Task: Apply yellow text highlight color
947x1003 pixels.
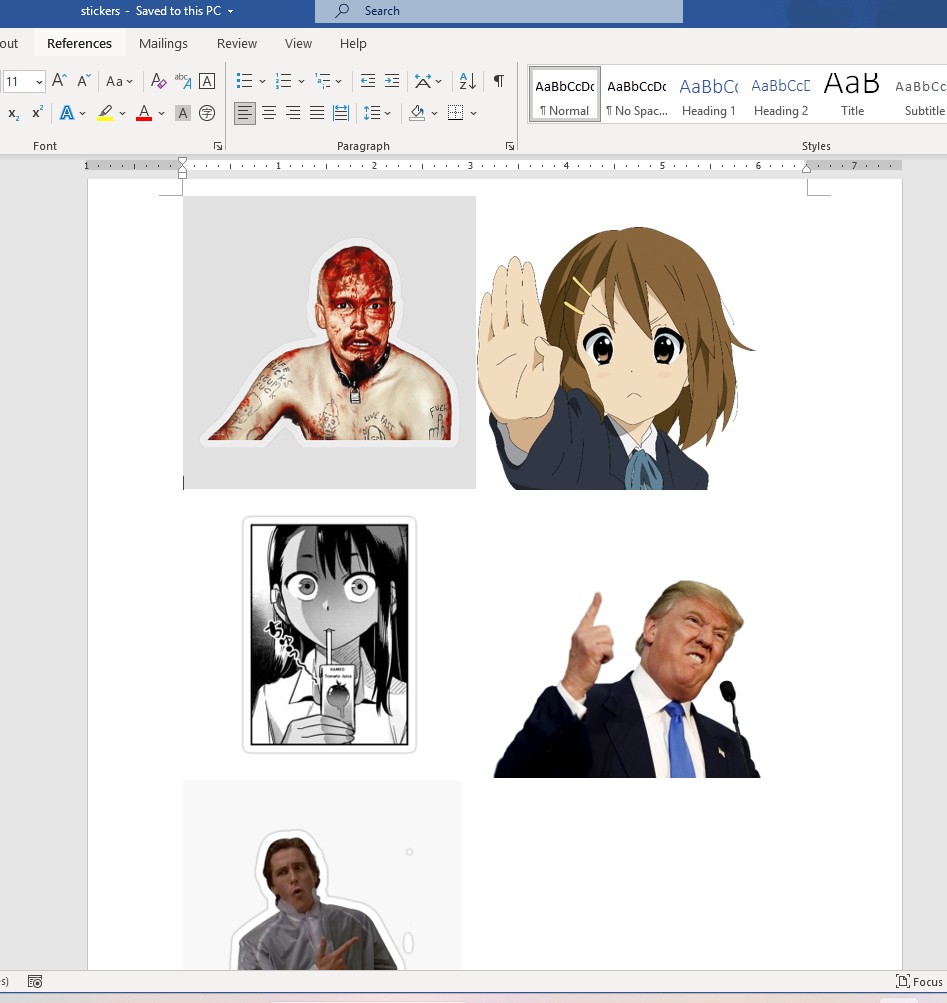Action: coord(105,113)
